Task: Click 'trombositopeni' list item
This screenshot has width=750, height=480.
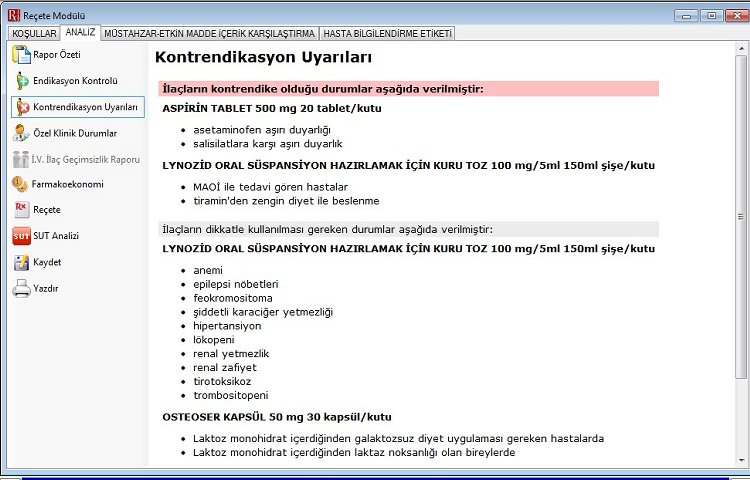Action: coord(231,395)
